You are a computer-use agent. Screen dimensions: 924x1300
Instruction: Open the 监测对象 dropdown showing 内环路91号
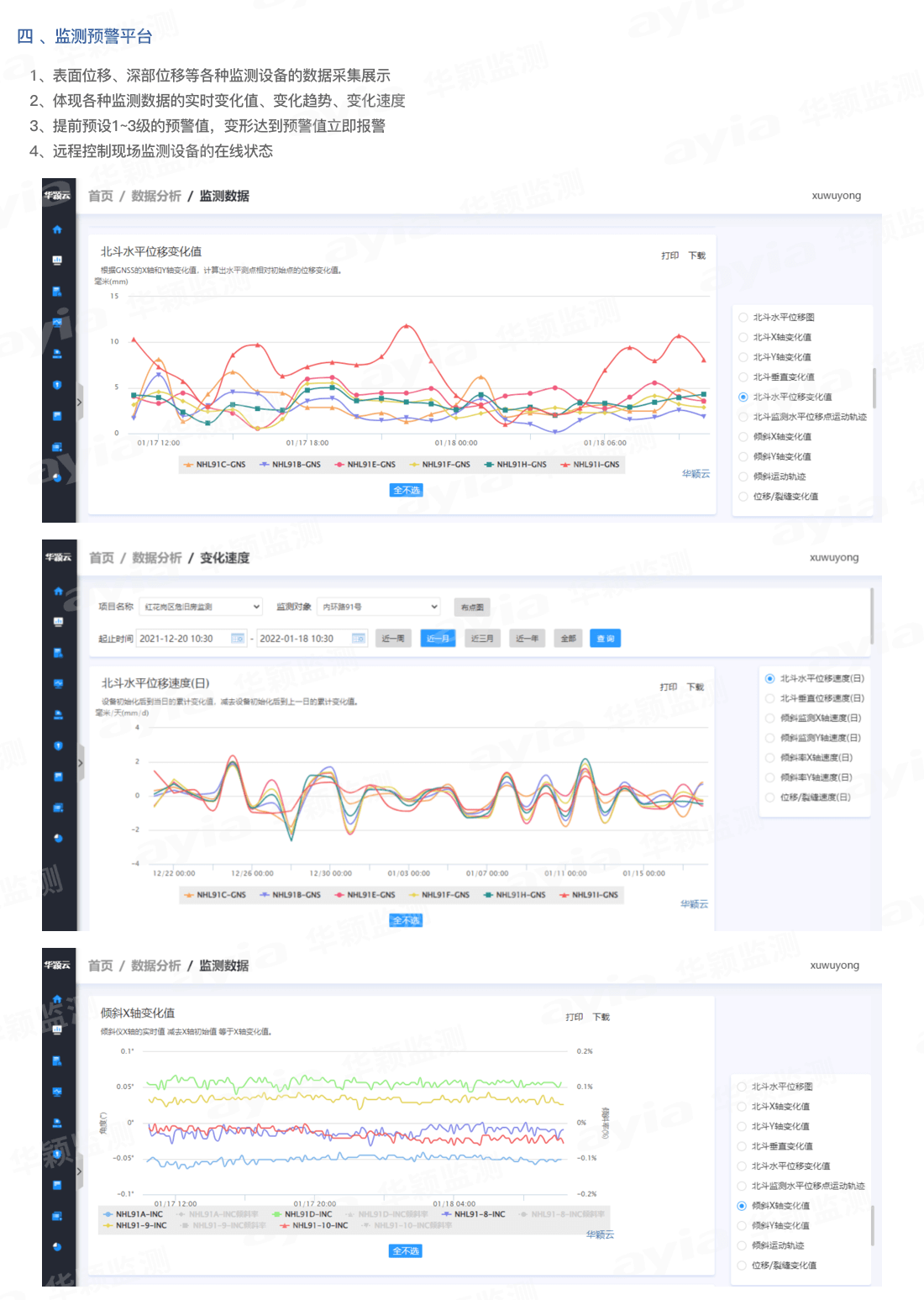pos(379,607)
